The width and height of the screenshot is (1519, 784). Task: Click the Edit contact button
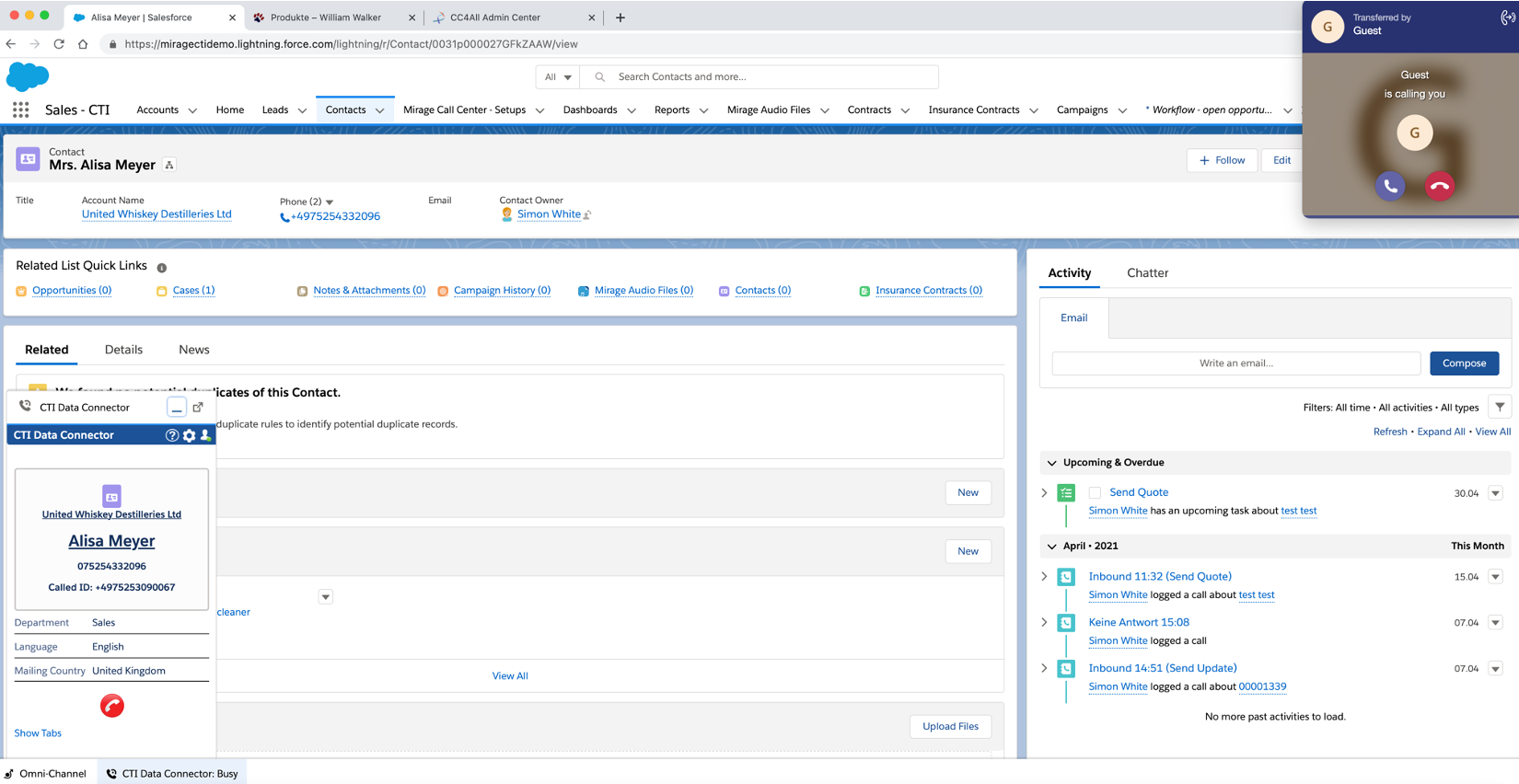coord(1281,160)
